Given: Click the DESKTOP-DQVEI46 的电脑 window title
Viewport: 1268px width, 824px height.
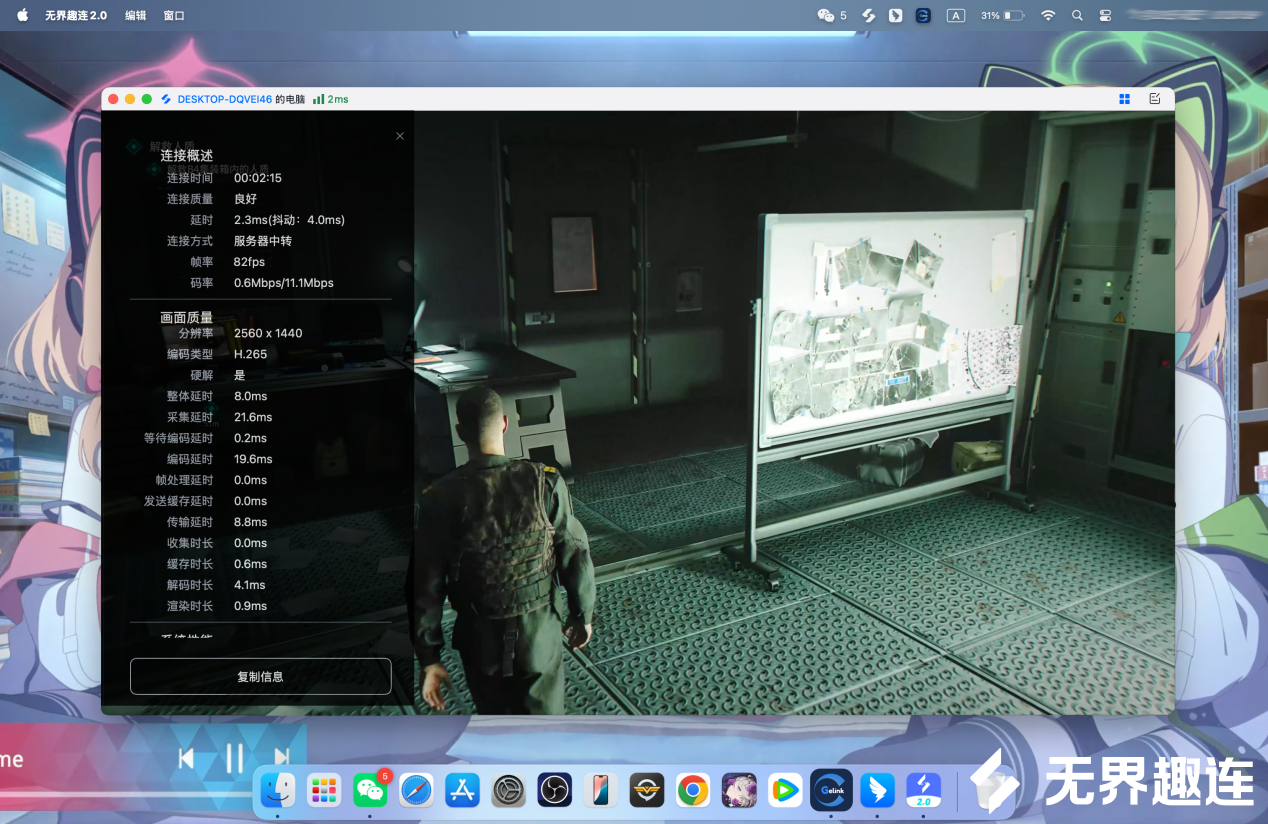Looking at the screenshot, I should [x=241, y=99].
